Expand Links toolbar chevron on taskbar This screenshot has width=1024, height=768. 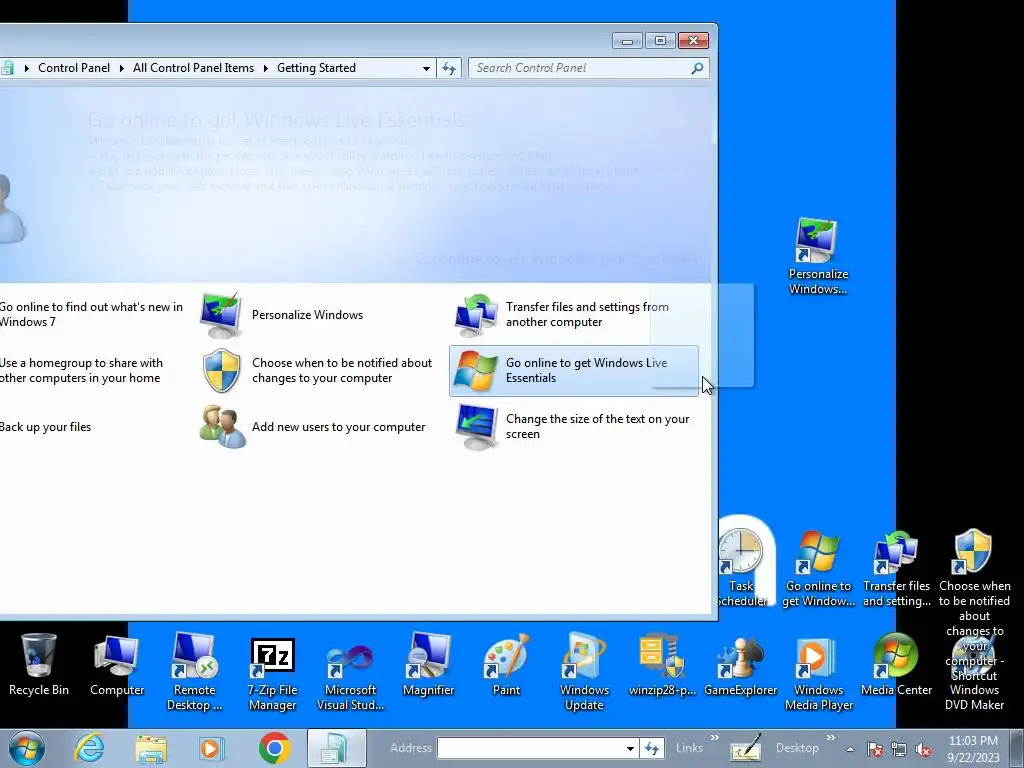pos(714,738)
